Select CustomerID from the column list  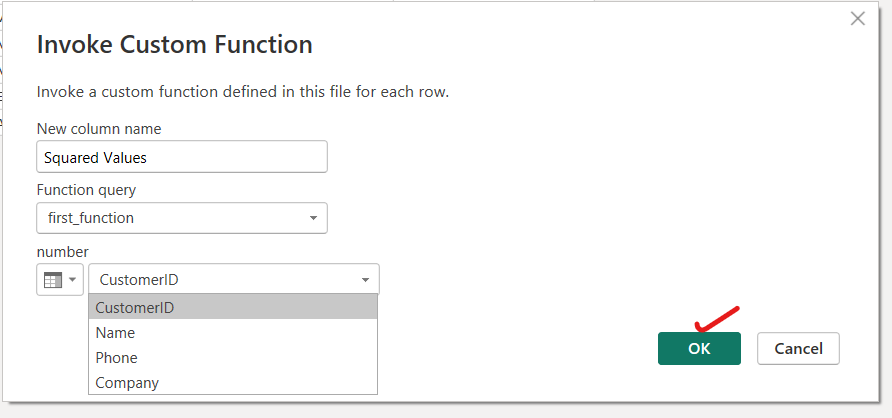(135, 307)
